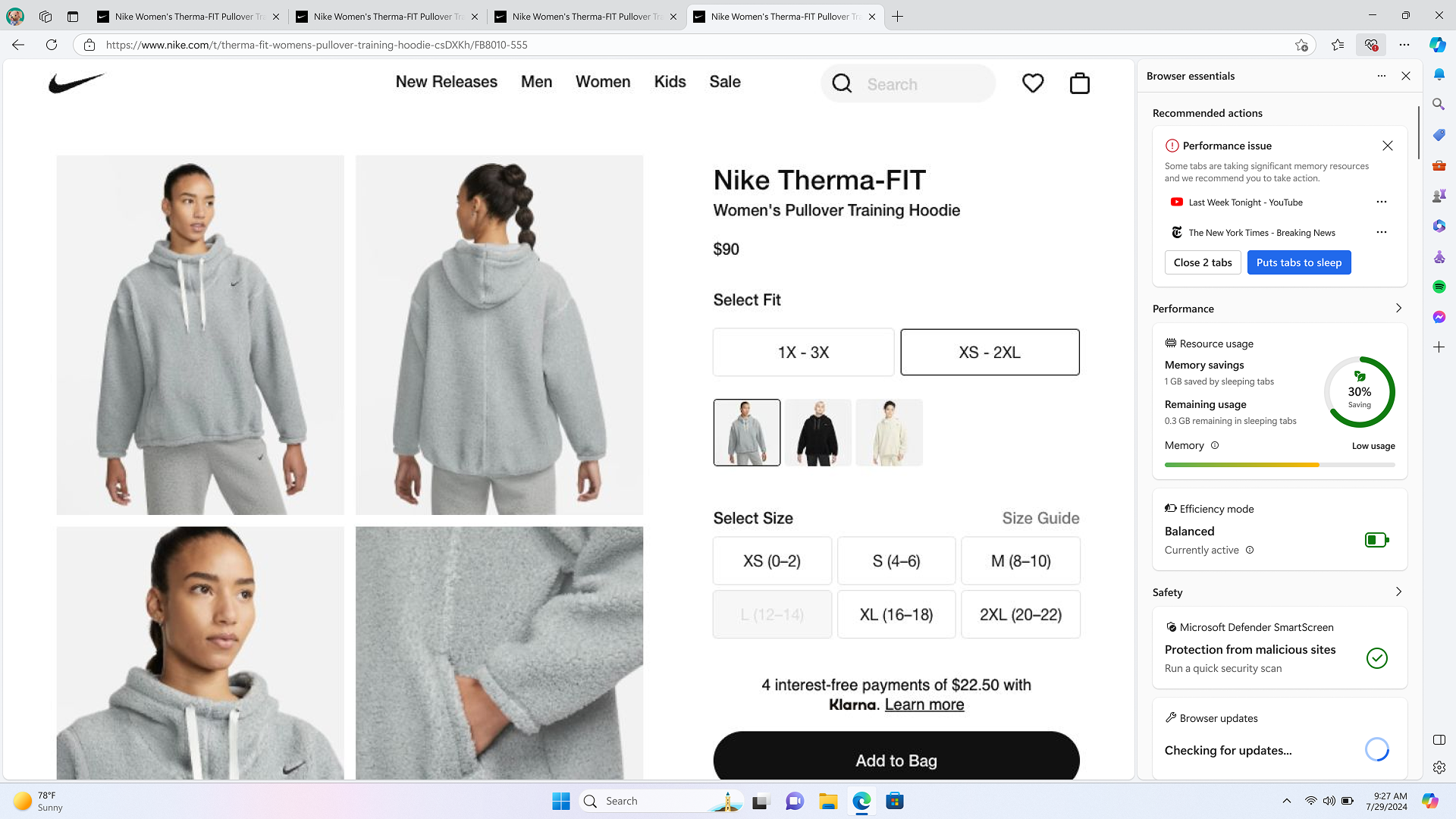The image size is (1456, 819).
Task: Open favorites heart icon in Nike header
Action: point(1033,83)
